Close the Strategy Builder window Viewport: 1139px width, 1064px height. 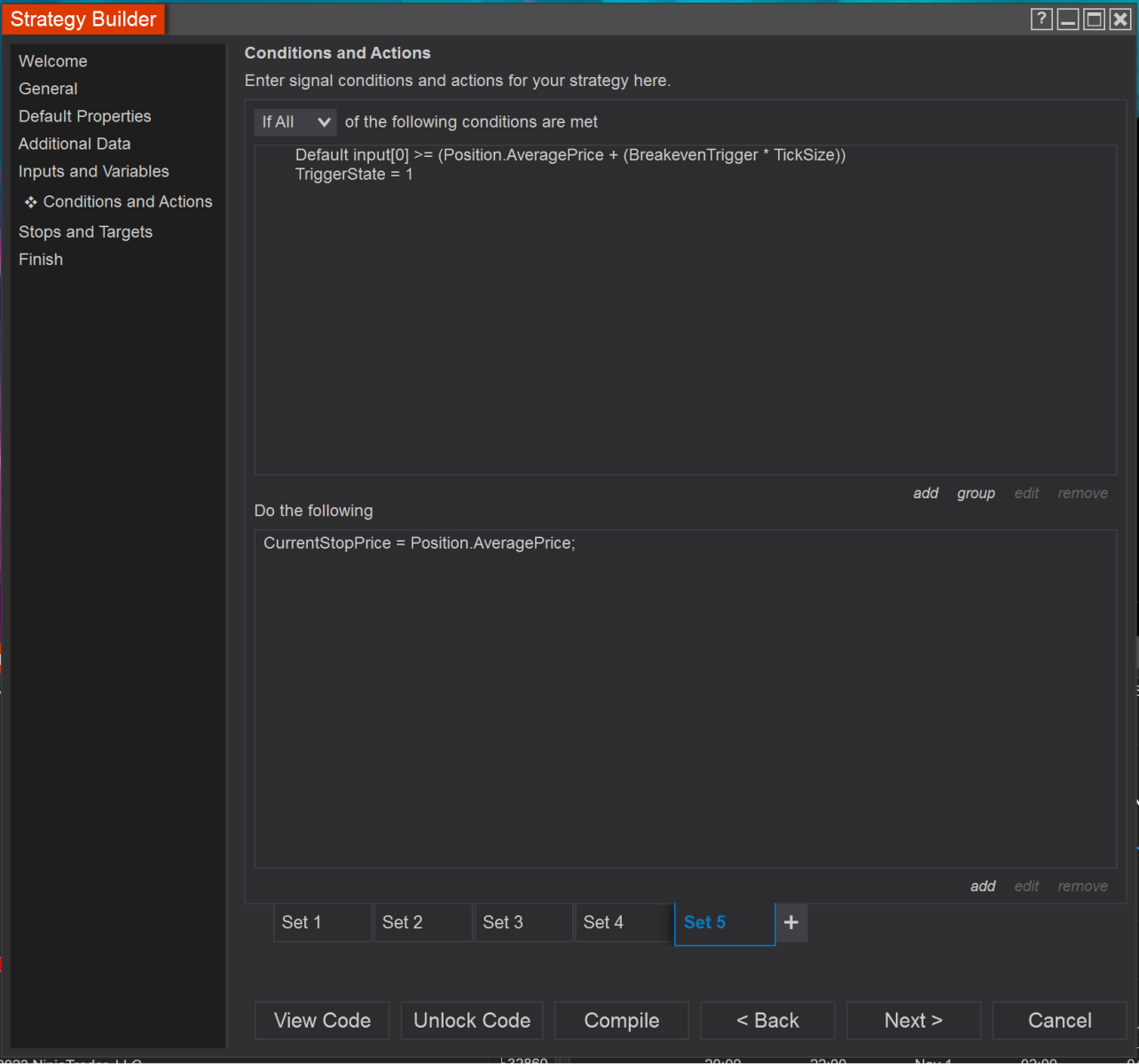(x=1120, y=20)
